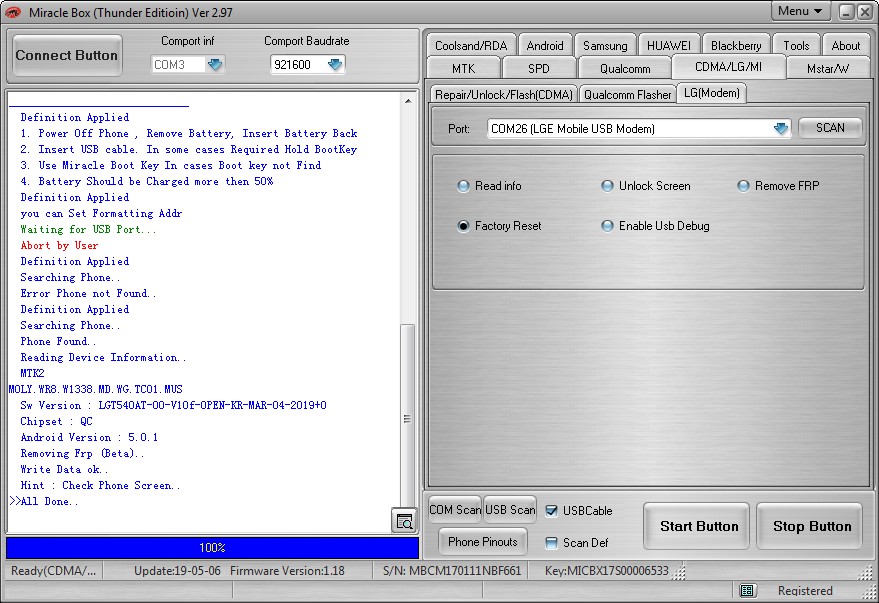Click the 'Abort by User' log line
The width and height of the screenshot is (879, 603).
click(x=59, y=245)
